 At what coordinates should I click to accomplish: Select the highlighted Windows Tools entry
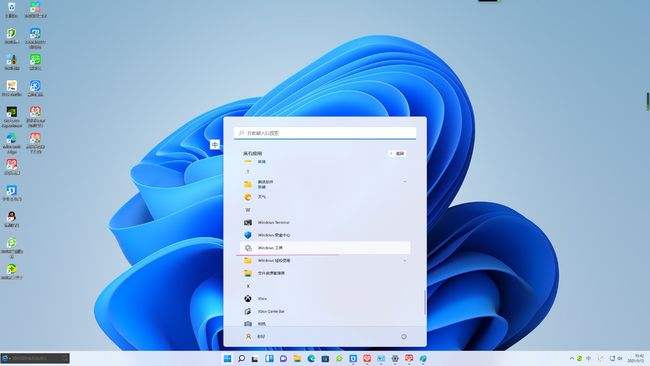pyautogui.click(x=325, y=248)
